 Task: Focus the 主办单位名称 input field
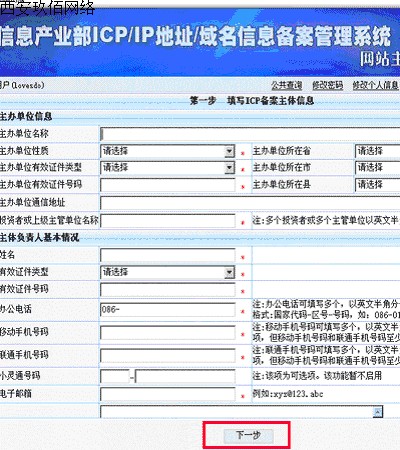point(250,134)
